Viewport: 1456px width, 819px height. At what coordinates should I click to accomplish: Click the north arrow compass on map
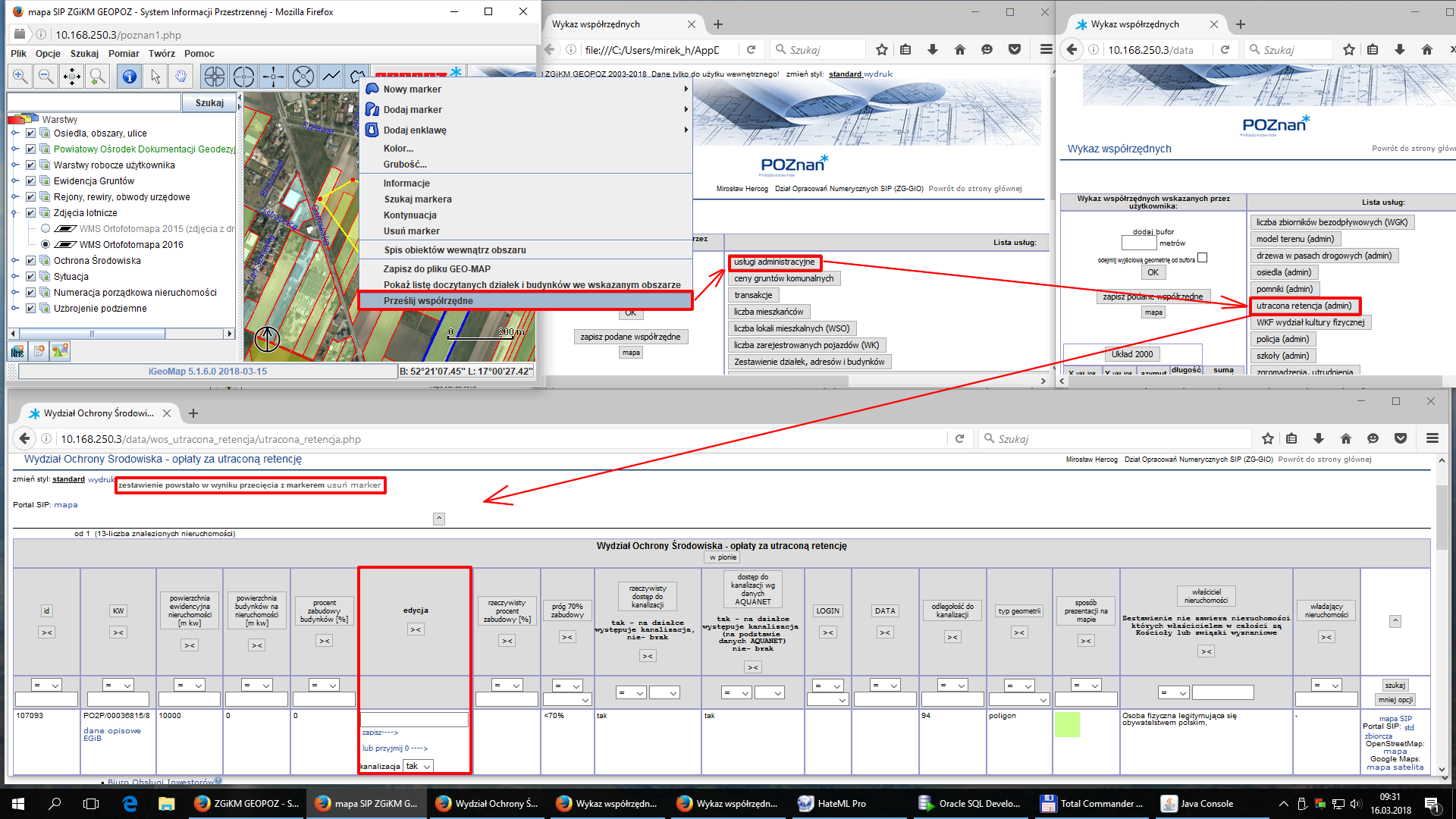point(267,338)
